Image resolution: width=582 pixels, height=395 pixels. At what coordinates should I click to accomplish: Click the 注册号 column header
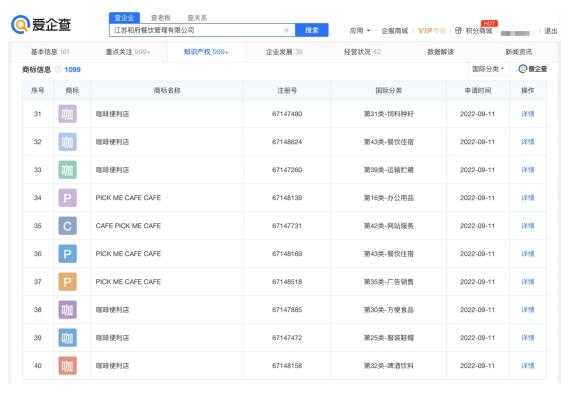click(x=287, y=90)
